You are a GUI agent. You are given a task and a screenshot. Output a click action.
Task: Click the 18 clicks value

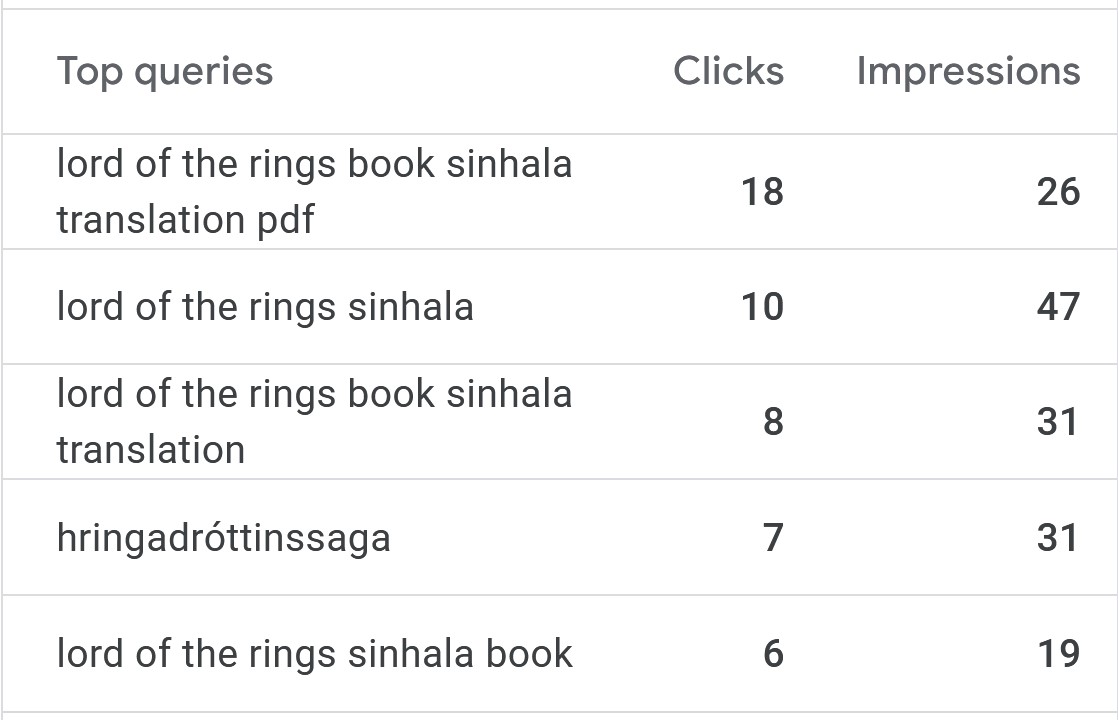pos(762,192)
